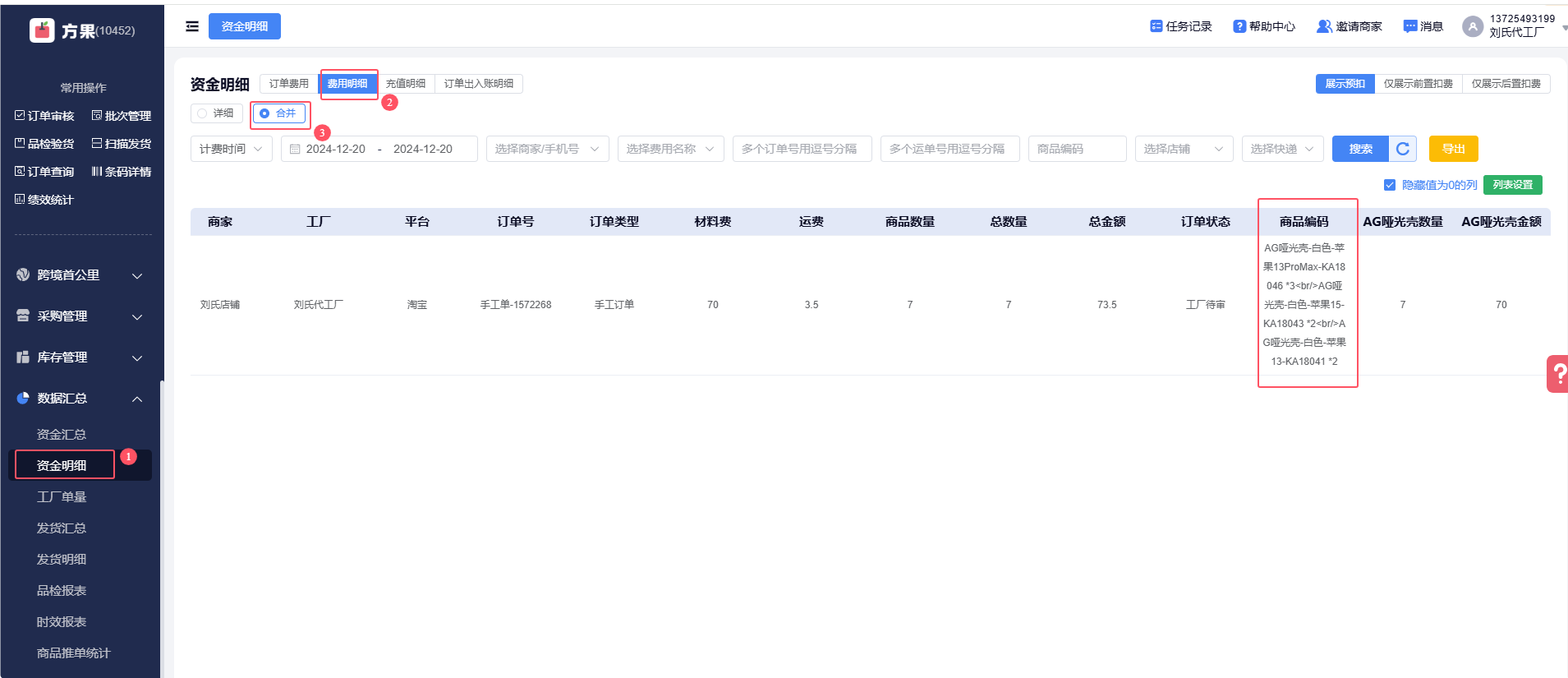The width and height of the screenshot is (1568, 678).
Task: Open the 帮助中心 help center icon
Action: coord(1239,26)
